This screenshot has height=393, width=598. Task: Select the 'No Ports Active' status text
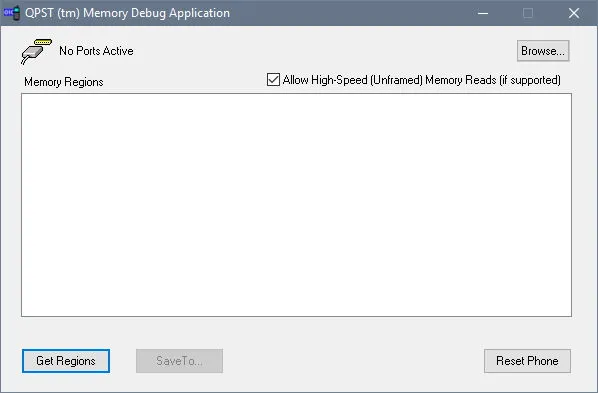click(x=96, y=51)
